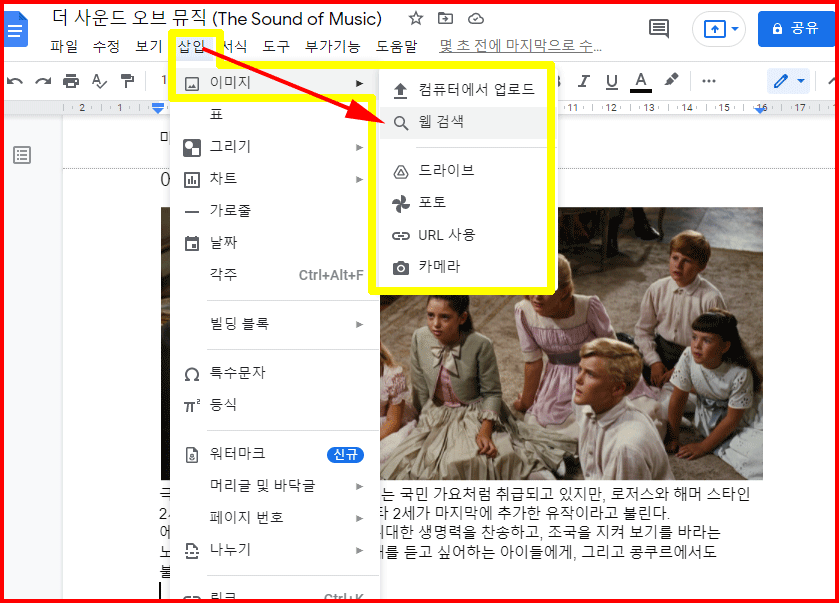This screenshot has height=603, width=839.
Task: Check the cloud save status icon
Action: [x=475, y=19]
